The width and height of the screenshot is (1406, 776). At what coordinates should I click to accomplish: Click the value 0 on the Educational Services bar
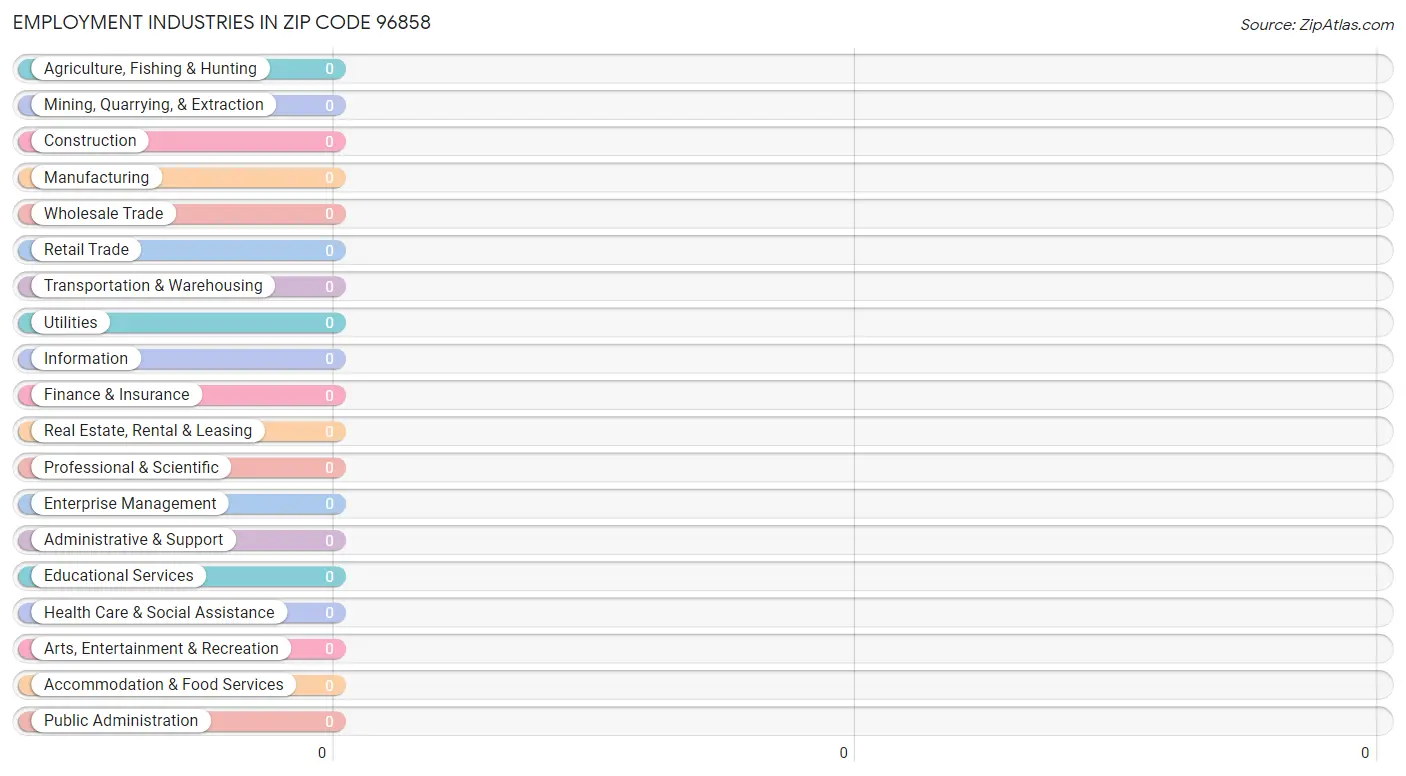[x=329, y=577]
